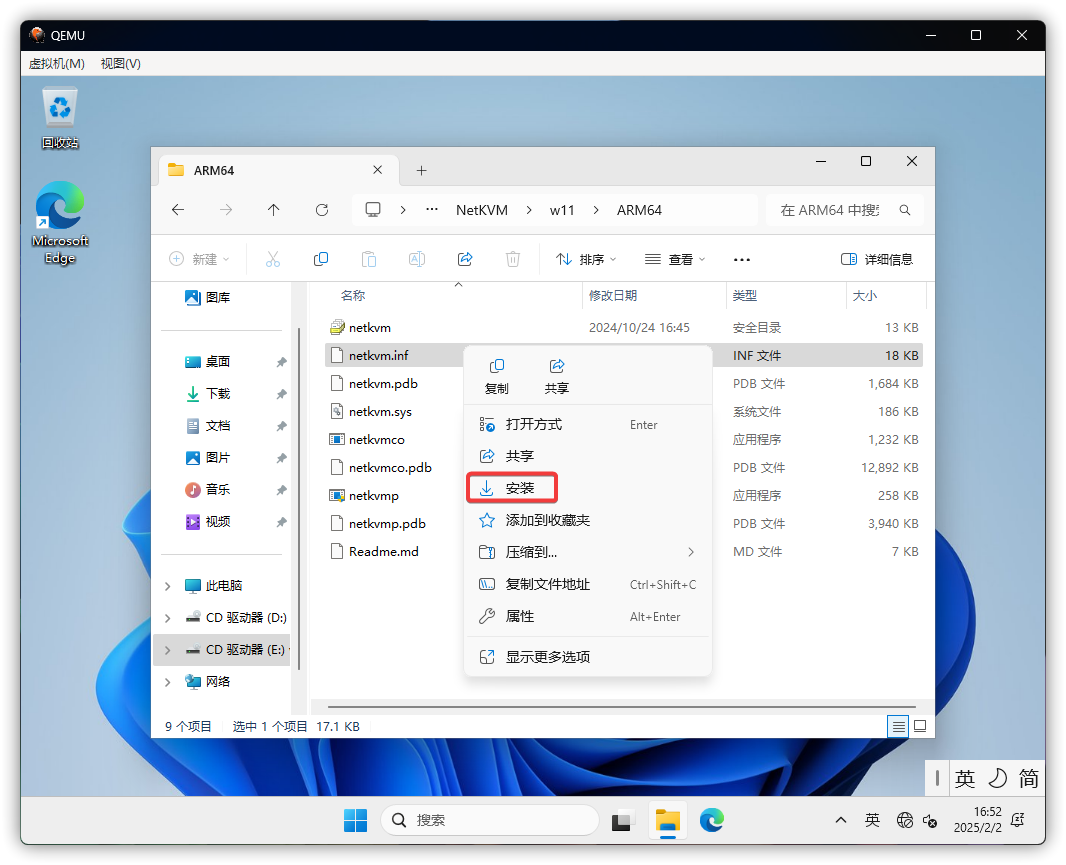Viewport: 1066px width, 865px height.
Task: Switch to large icons view in status bar
Action: click(920, 726)
